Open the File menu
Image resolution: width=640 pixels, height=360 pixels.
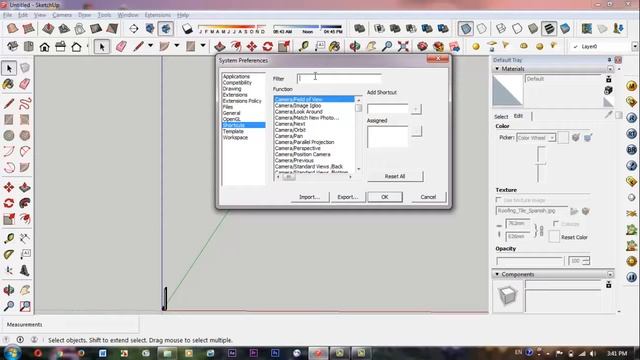8,15
